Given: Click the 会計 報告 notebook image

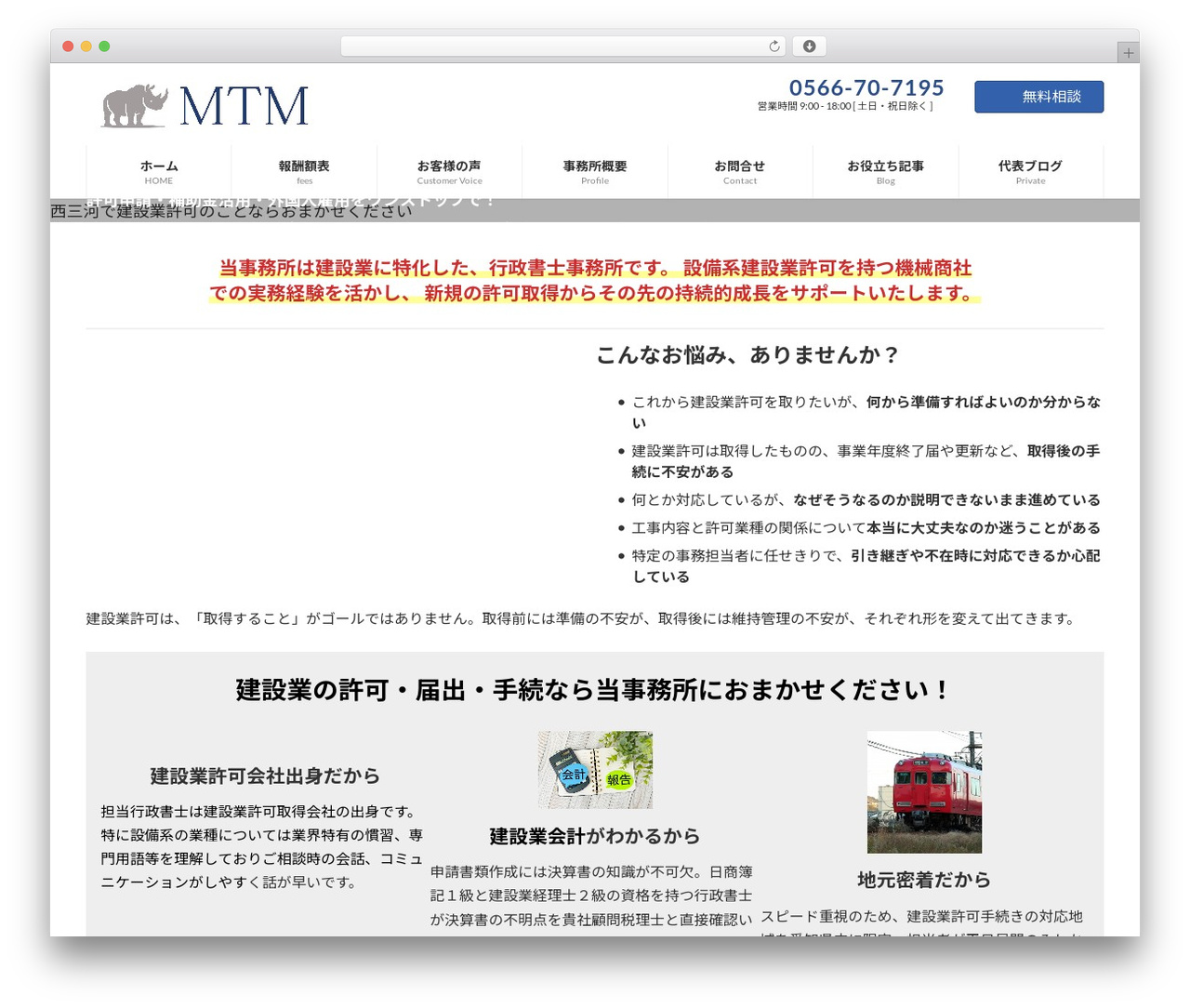Looking at the screenshot, I should tap(595, 769).
